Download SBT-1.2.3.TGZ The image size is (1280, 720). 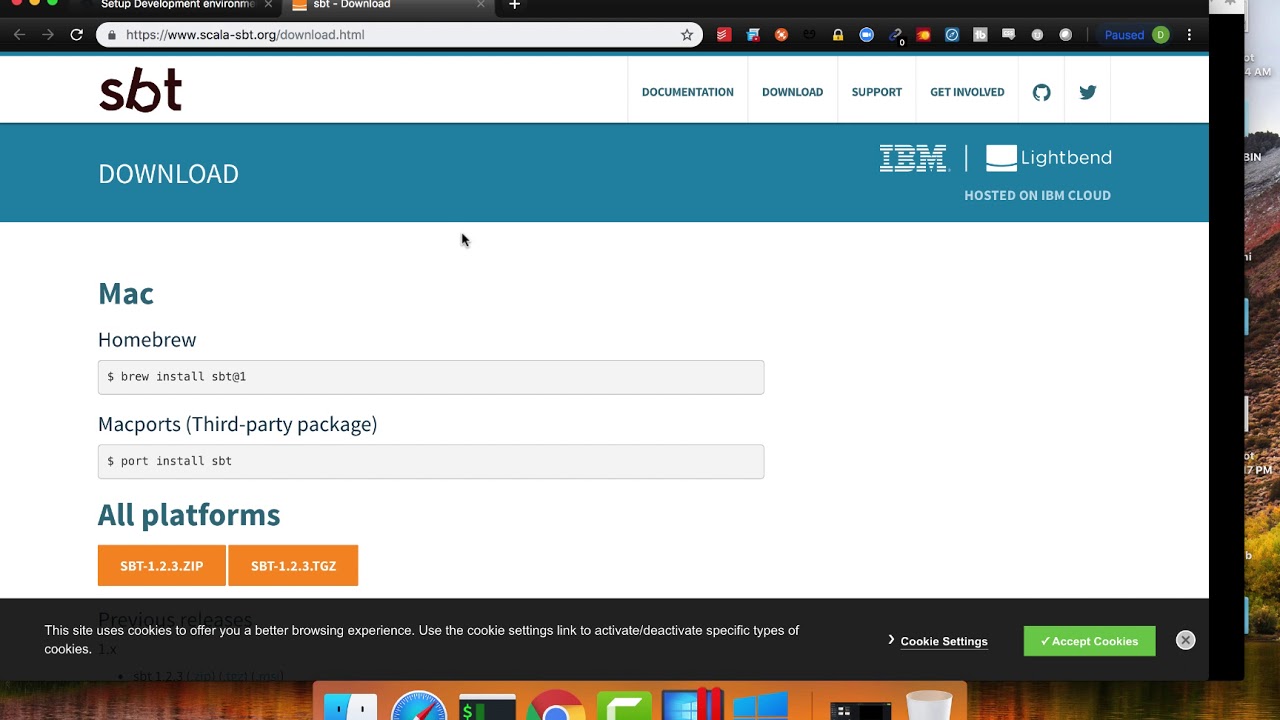[293, 566]
